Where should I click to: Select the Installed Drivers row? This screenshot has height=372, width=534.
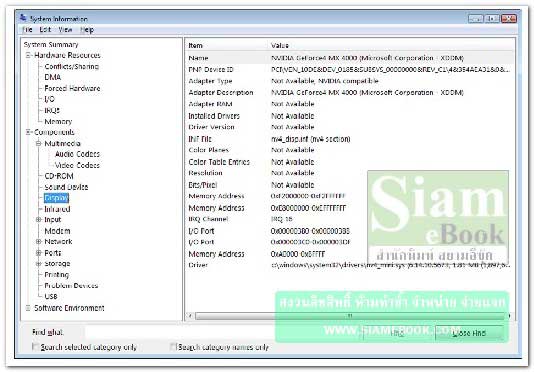[x=350, y=116]
